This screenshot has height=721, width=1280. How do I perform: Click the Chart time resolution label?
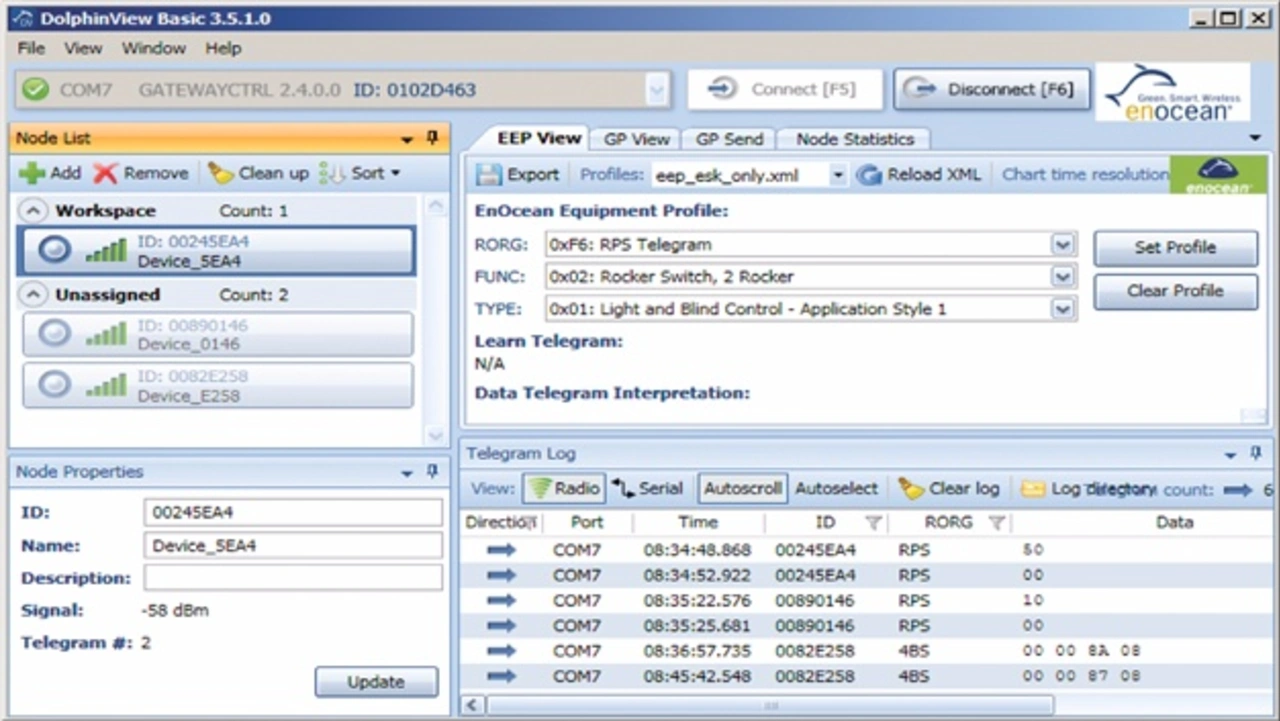tap(1085, 175)
